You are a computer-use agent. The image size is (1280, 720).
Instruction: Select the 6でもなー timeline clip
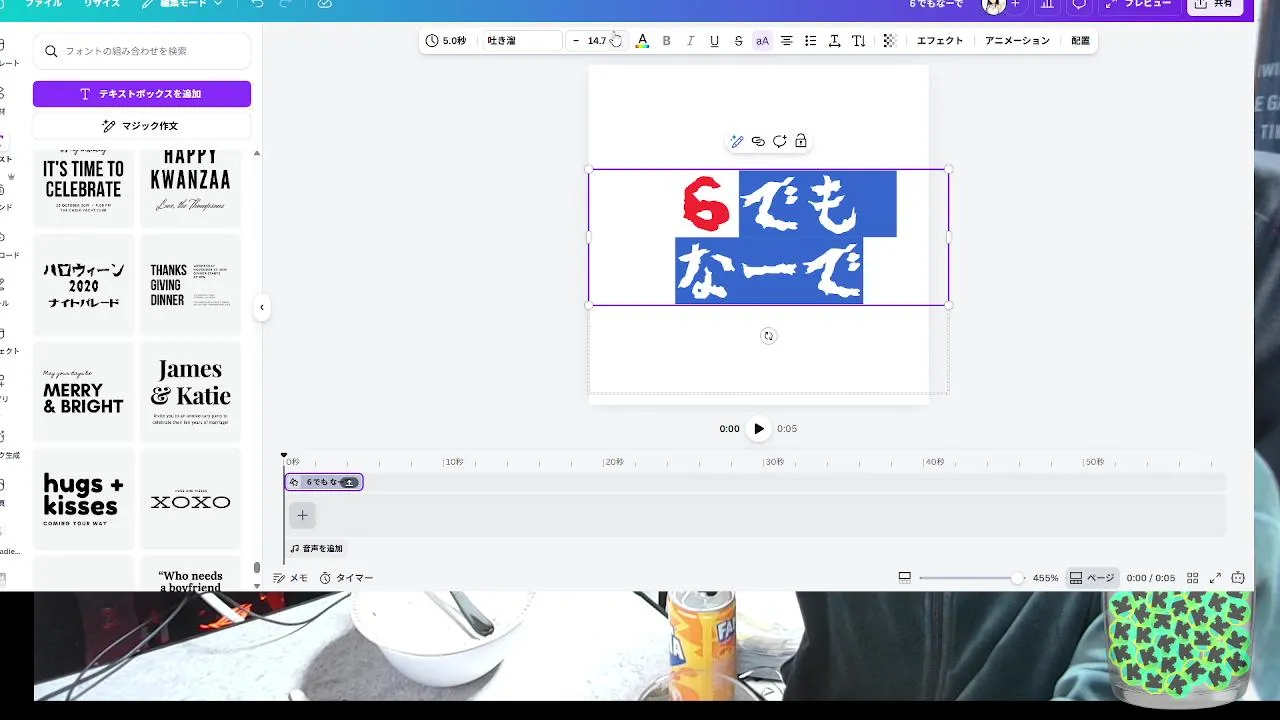point(324,482)
